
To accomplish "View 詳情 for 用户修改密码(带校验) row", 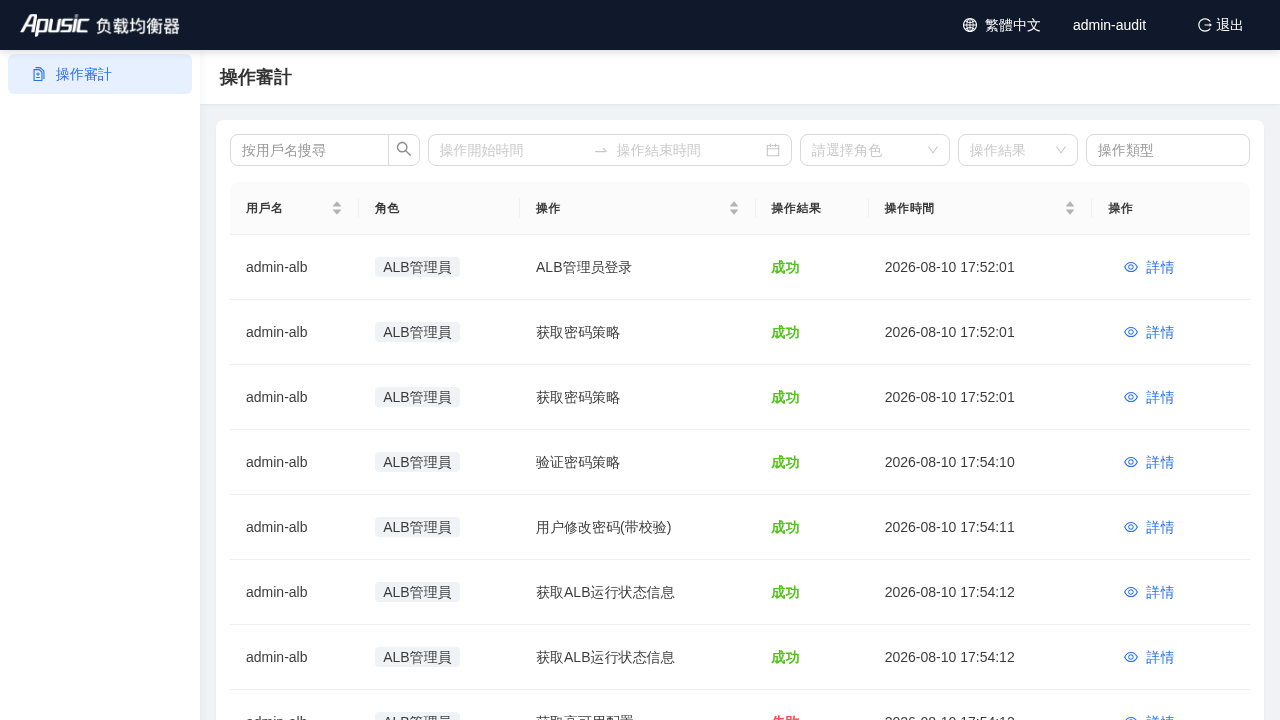I will click(1149, 527).
